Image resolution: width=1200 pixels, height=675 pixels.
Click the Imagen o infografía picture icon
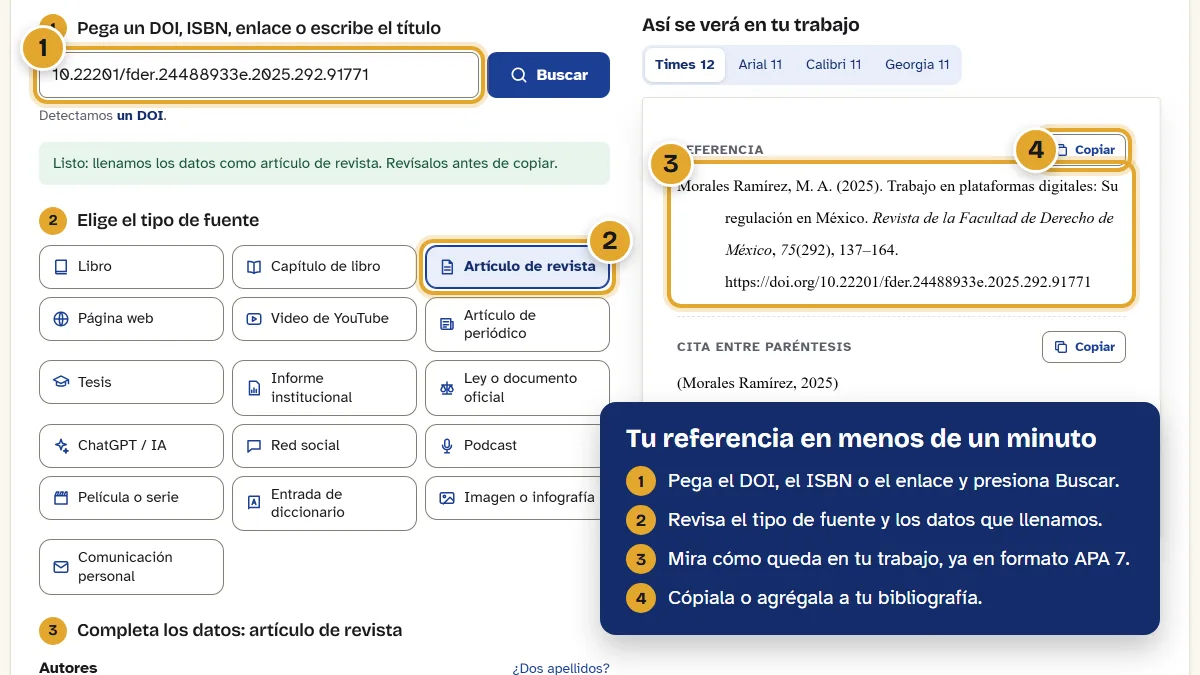coord(446,498)
